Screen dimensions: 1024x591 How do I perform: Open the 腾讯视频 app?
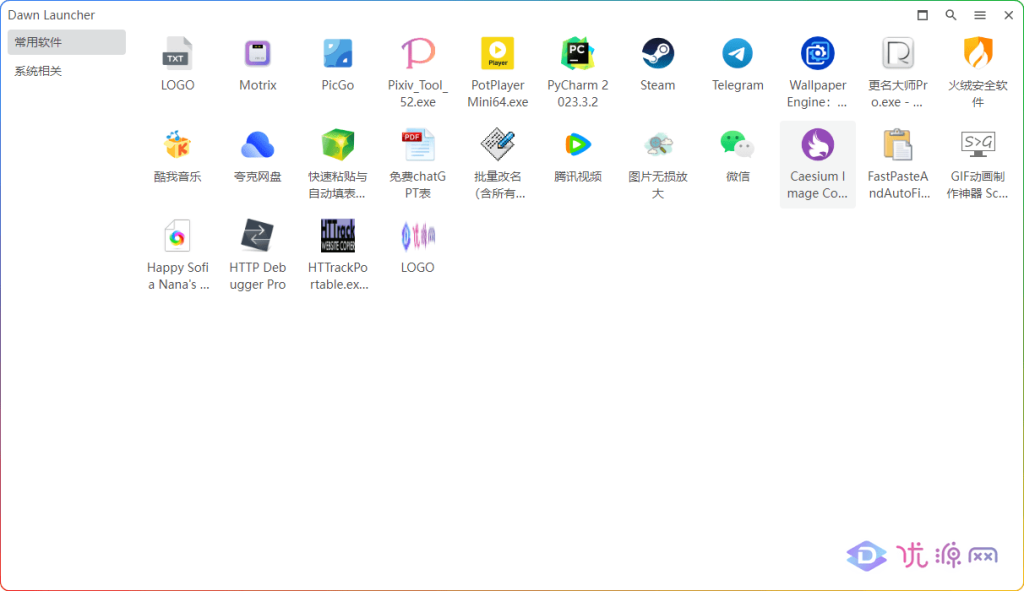pyautogui.click(x=577, y=146)
